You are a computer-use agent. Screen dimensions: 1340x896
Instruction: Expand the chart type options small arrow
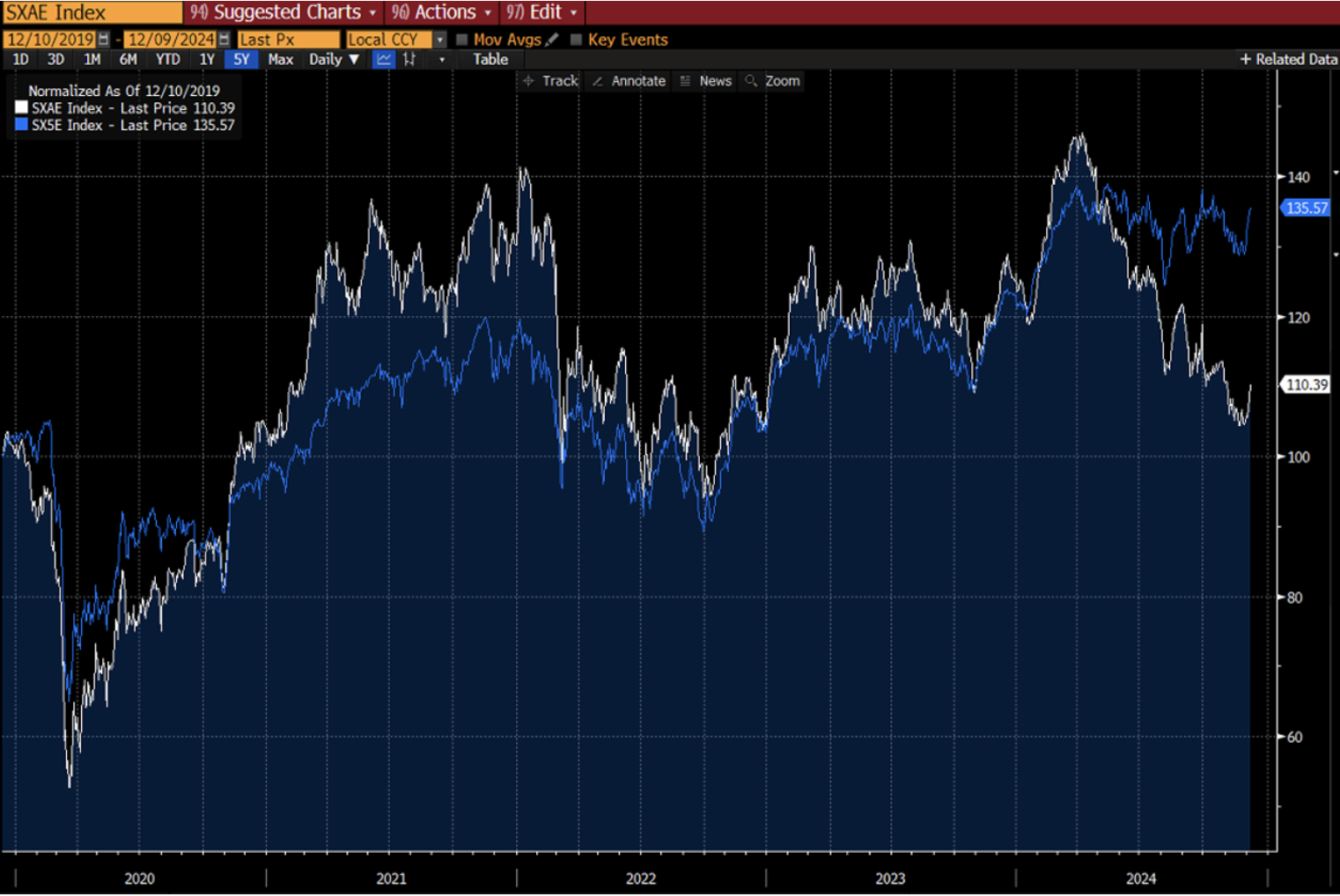click(x=442, y=60)
